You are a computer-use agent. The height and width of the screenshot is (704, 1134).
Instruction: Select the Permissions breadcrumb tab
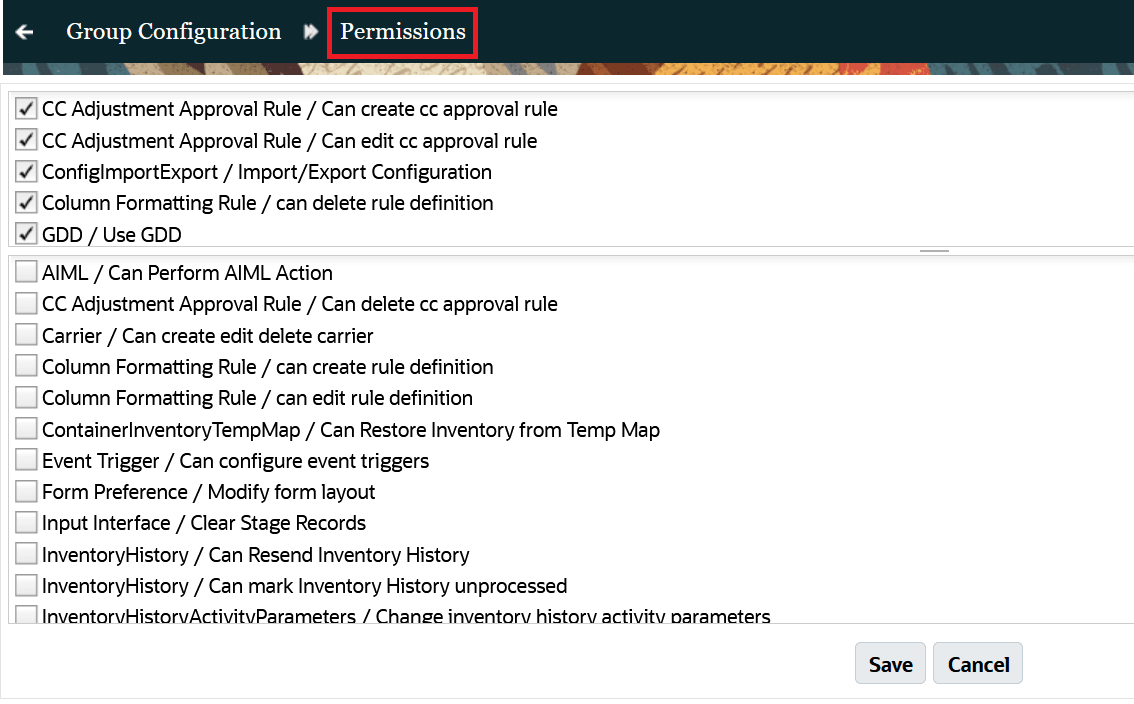pos(401,31)
